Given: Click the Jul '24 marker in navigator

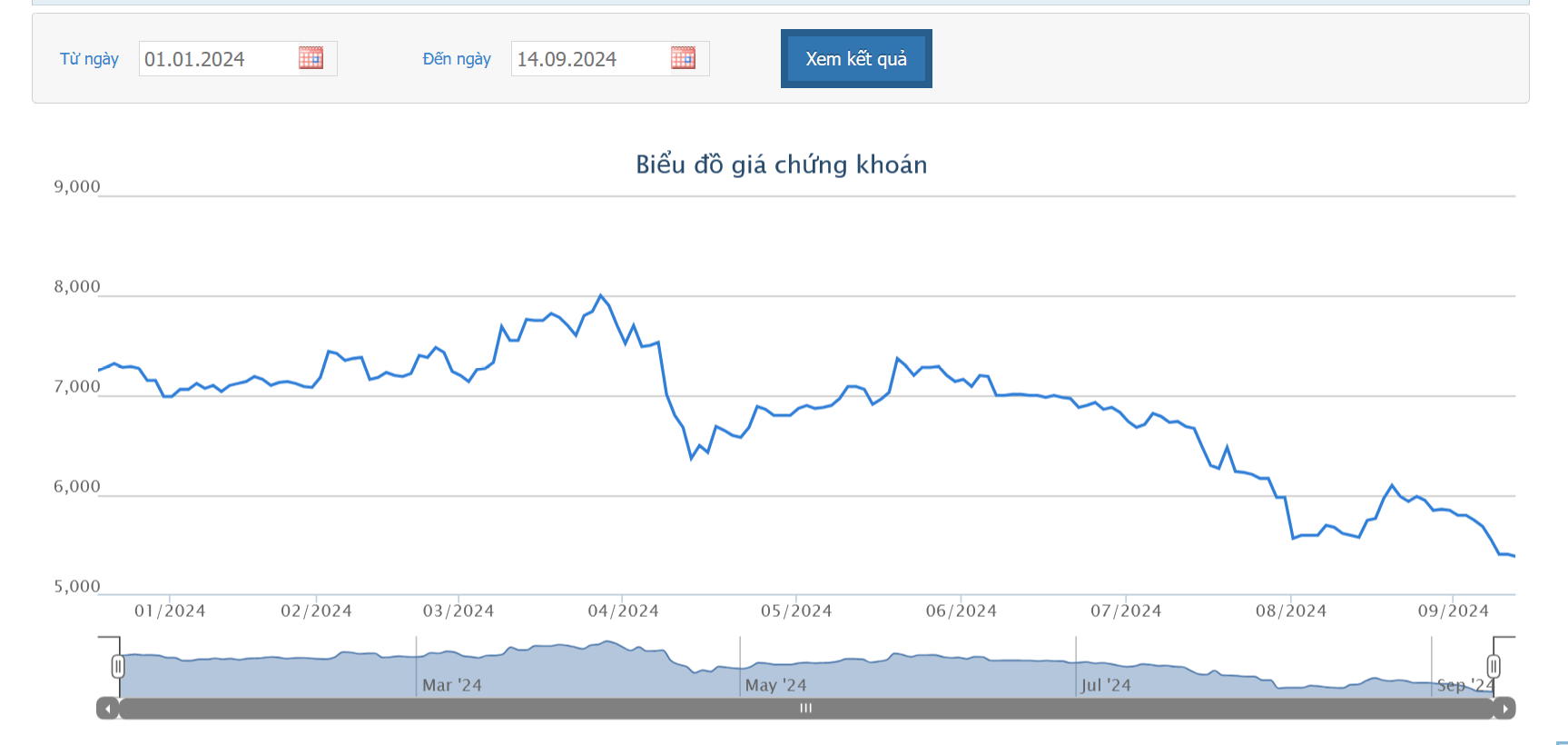Looking at the screenshot, I should click(1106, 685).
